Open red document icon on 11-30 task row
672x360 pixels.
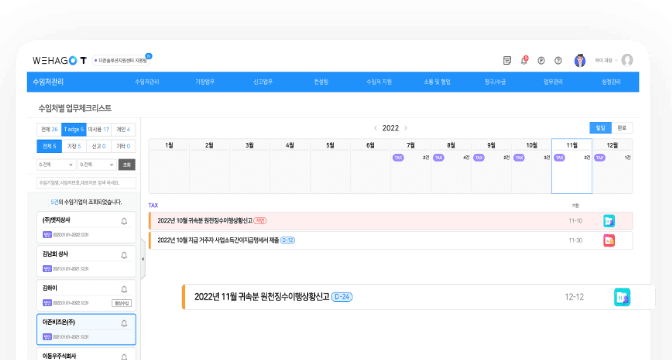pyautogui.click(x=609, y=240)
